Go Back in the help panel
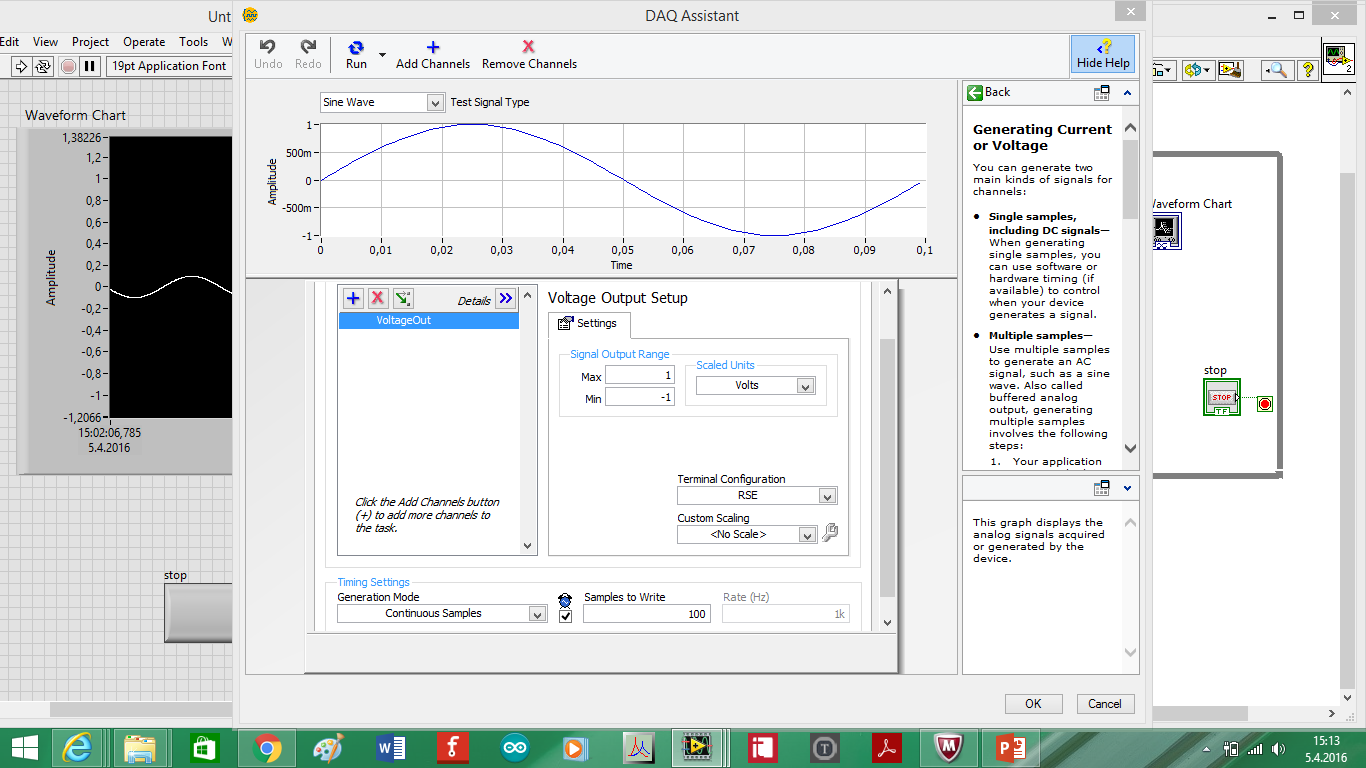This screenshot has width=1366, height=768. click(989, 92)
